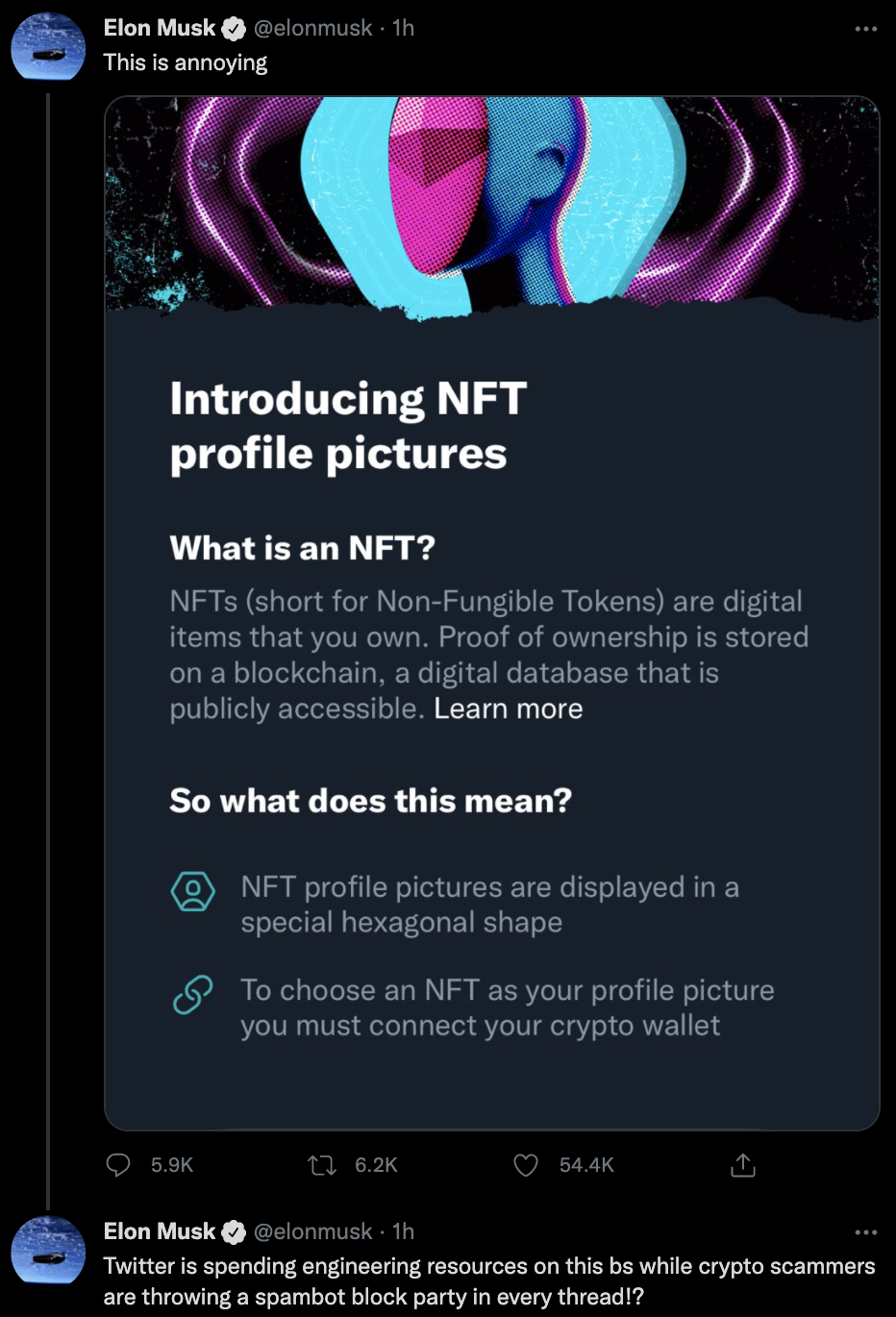Click the "Introducing NFT profile pictures" heading
The image size is (896, 1317).
click(x=348, y=426)
